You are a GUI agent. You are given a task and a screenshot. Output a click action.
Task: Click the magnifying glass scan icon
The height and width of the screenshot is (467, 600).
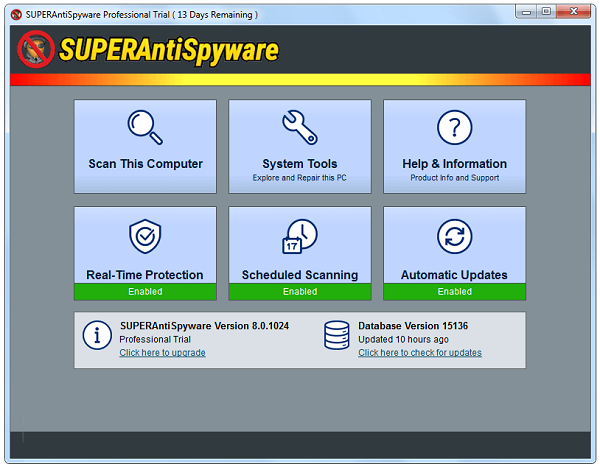click(x=145, y=127)
